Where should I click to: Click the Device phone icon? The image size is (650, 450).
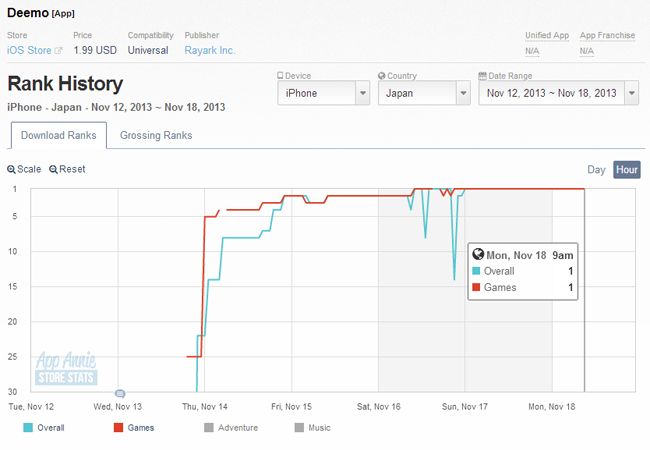click(280, 75)
